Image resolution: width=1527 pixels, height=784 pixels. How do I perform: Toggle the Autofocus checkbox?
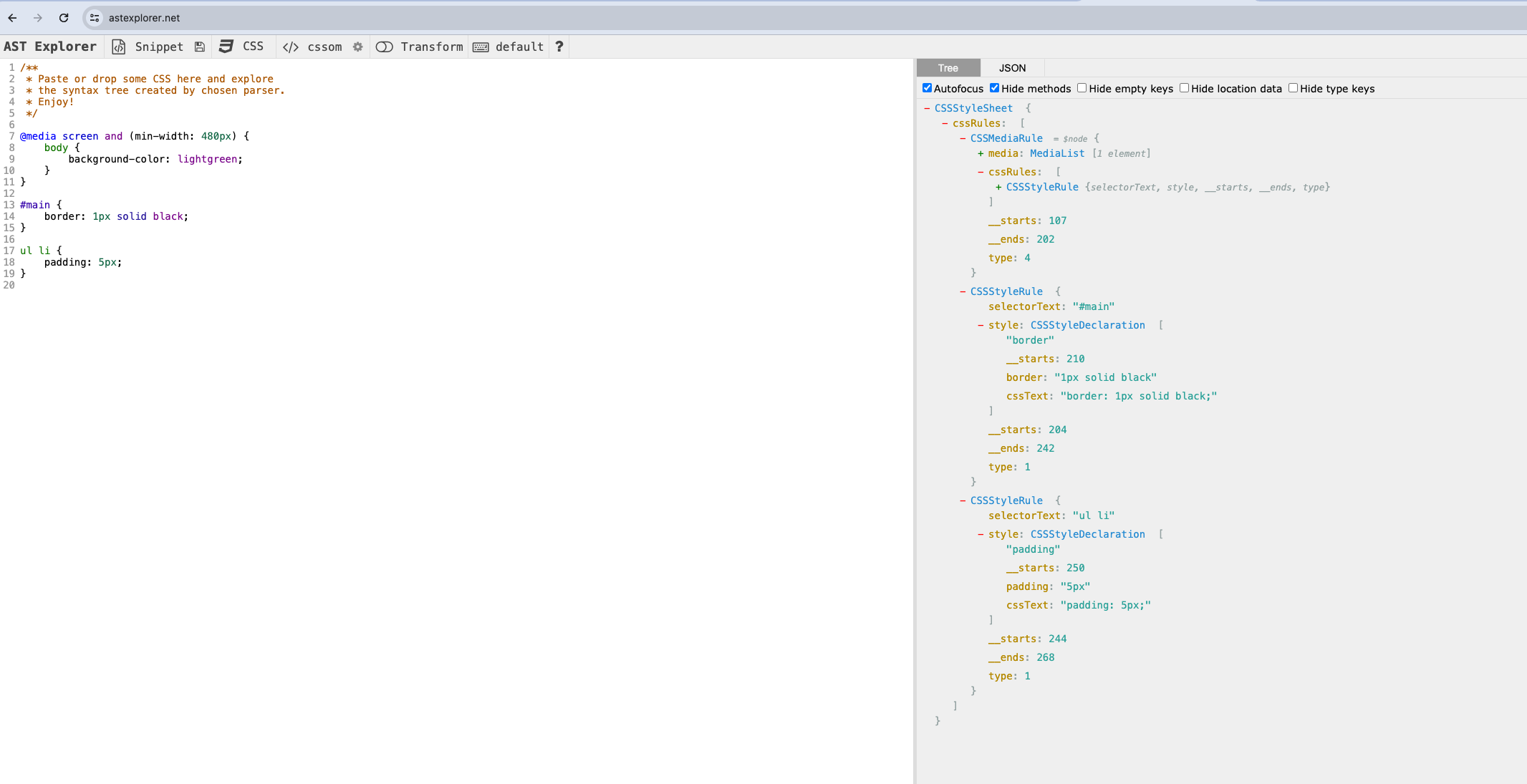click(x=927, y=88)
